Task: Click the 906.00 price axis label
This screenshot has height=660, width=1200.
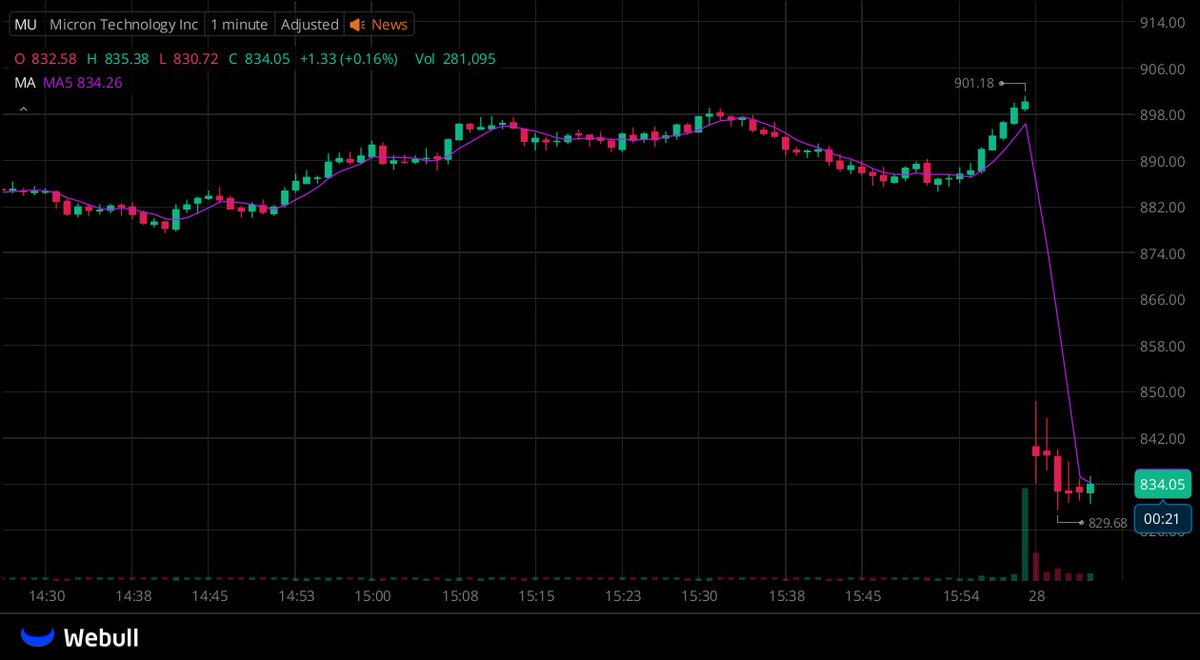Action: [1162, 68]
